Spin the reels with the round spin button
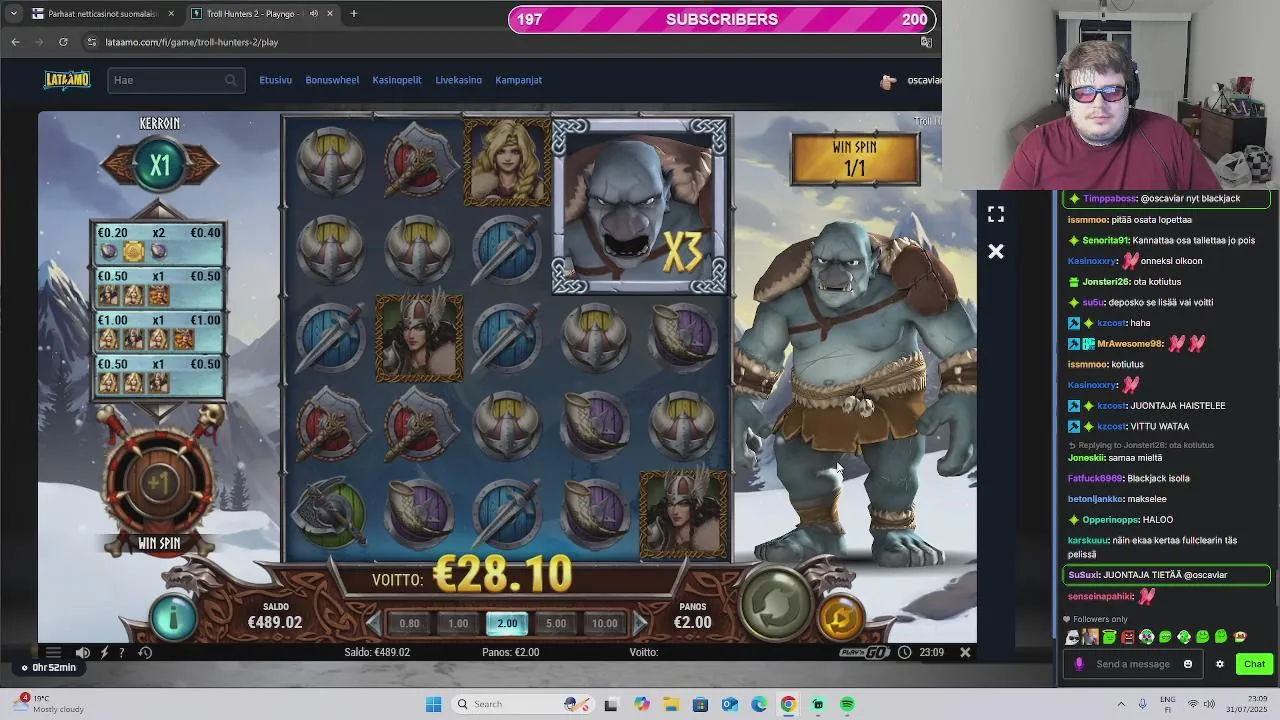This screenshot has width=1280, height=720. [x=776, y=604]
